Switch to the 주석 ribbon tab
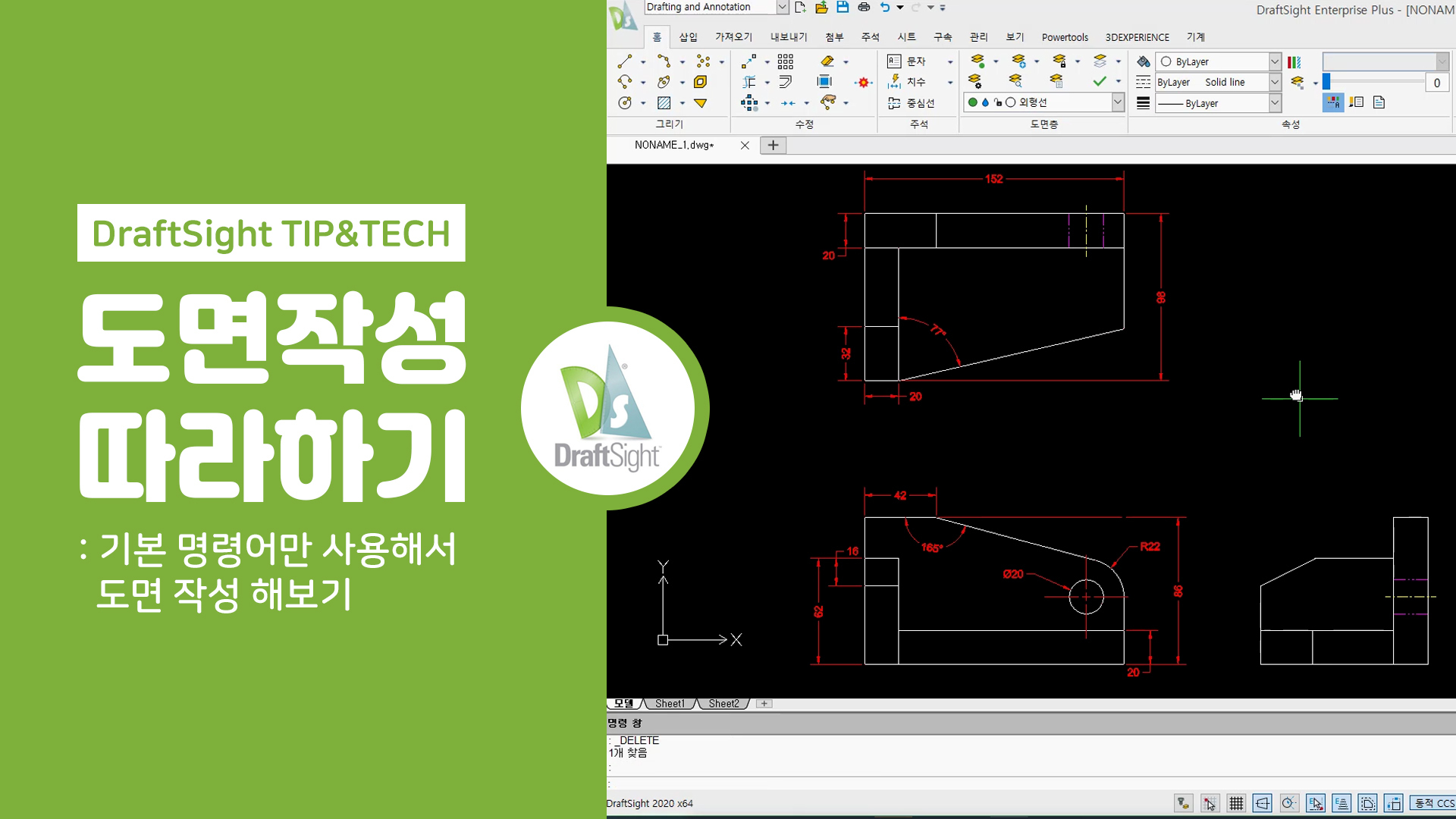 871,37
